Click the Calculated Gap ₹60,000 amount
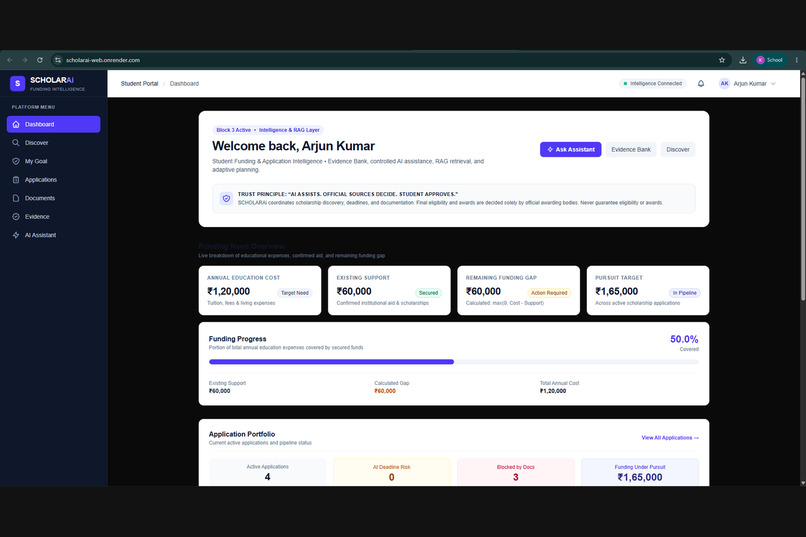The width and height of the screenshot is (806, 537). tap(385, 391)
